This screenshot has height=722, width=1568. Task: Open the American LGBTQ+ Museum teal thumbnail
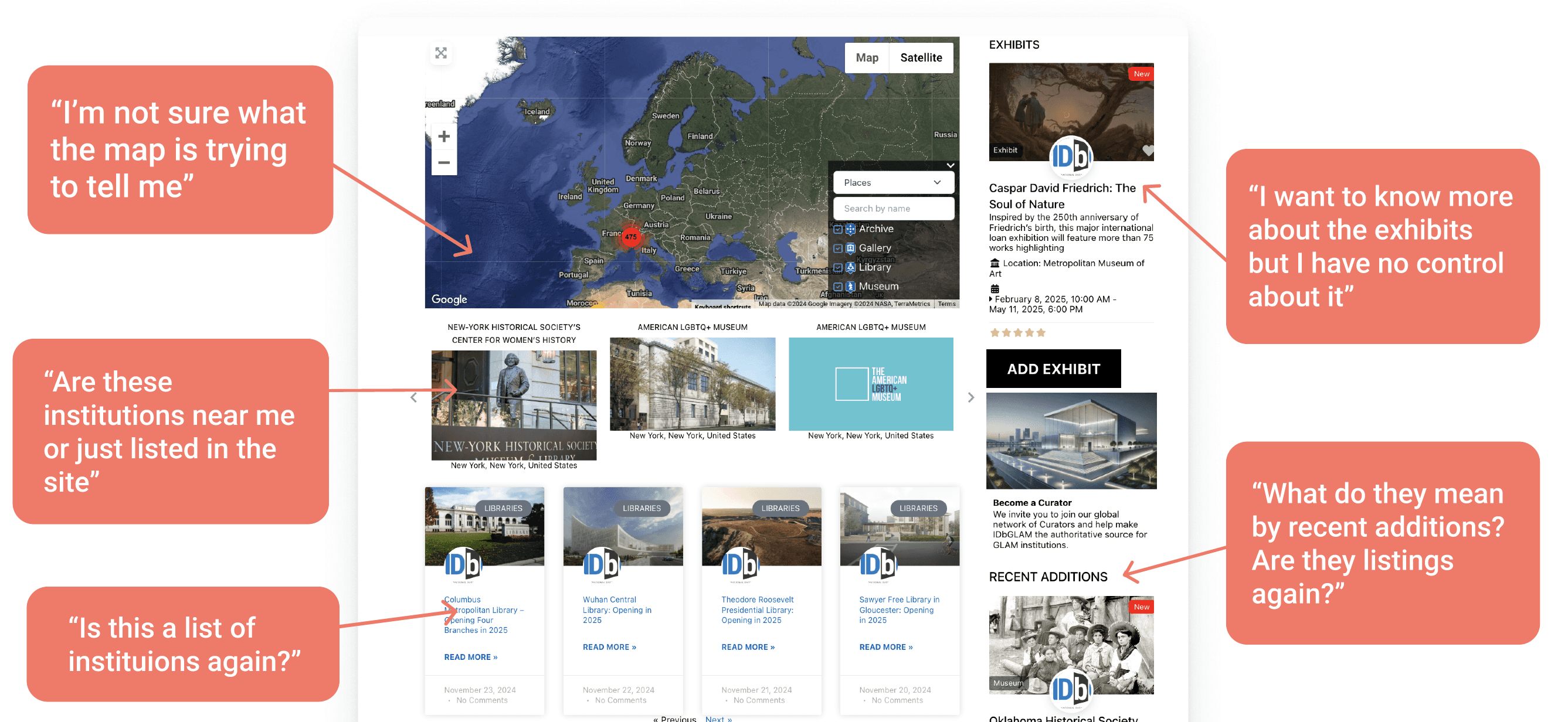pos(870,384)
